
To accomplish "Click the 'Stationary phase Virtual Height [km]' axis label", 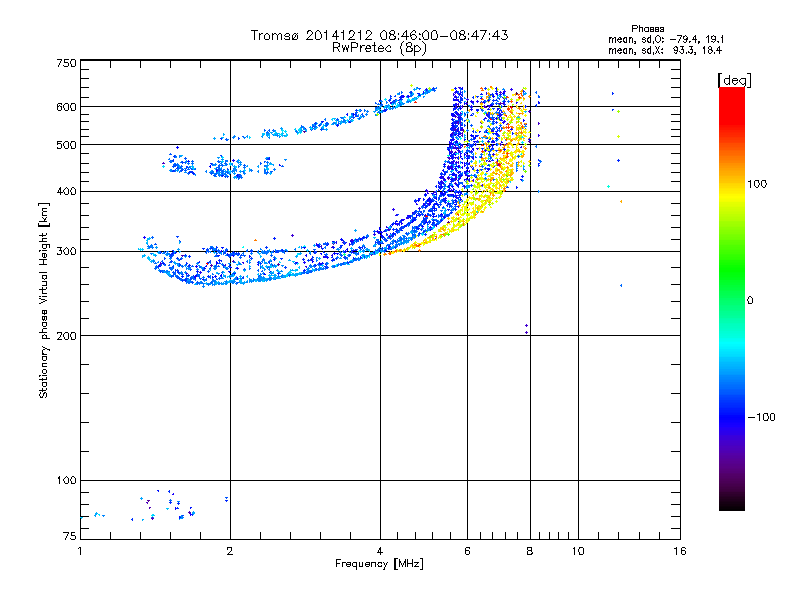I will click(44, 301).
